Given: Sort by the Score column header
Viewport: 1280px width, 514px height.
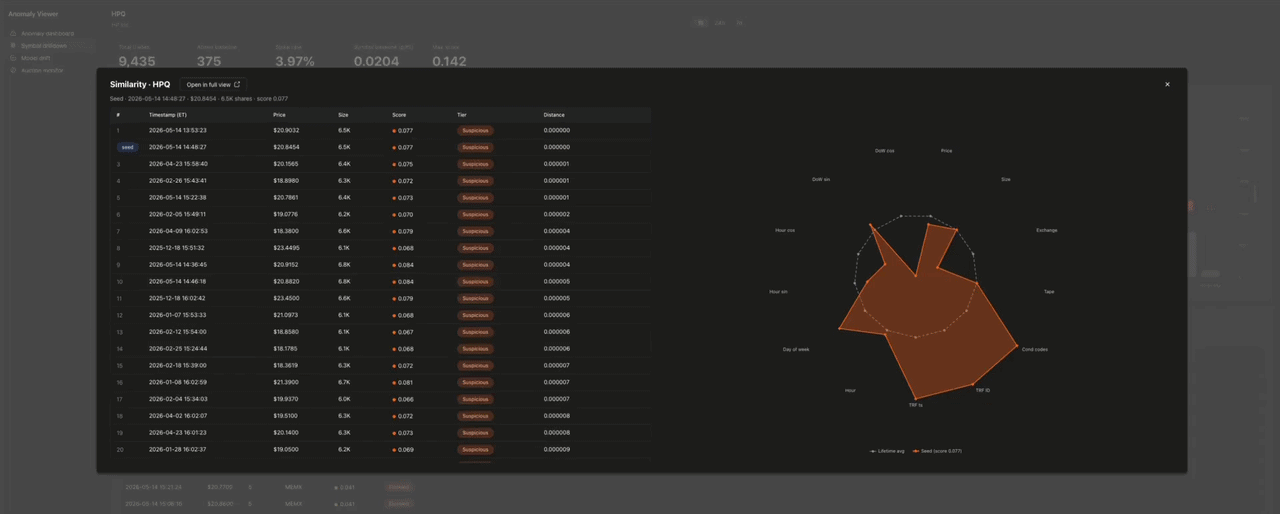Looking at the screenshot, I should coord(399,115).
